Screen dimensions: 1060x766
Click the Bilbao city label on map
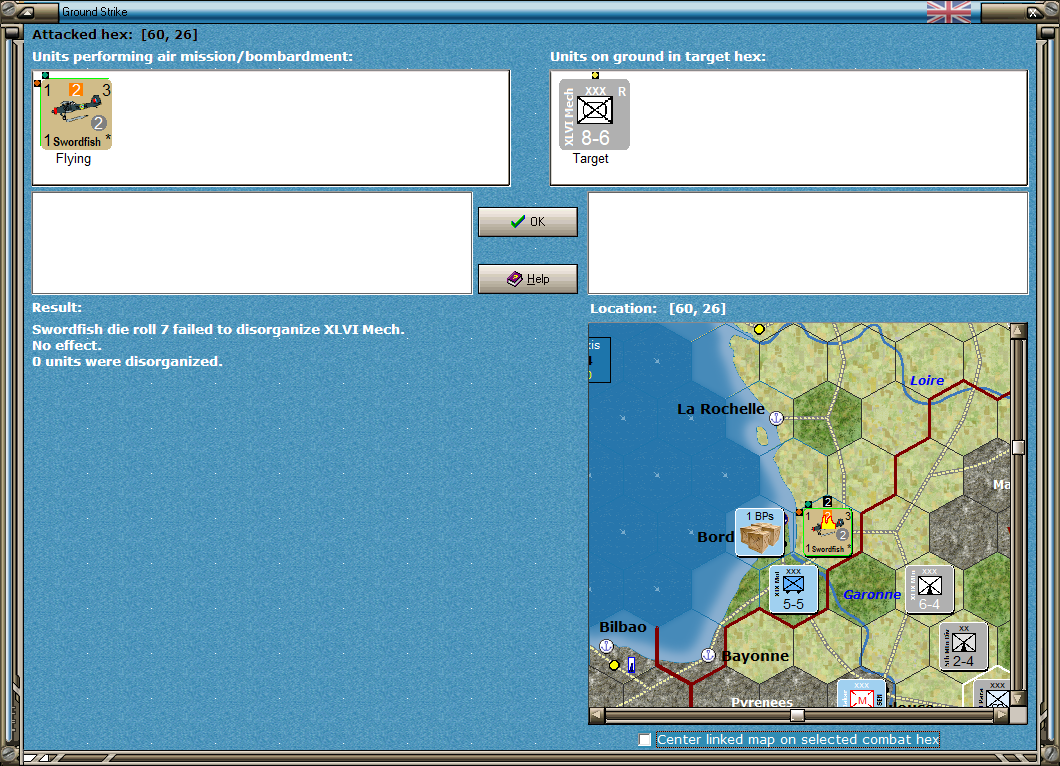coord(623,627)
